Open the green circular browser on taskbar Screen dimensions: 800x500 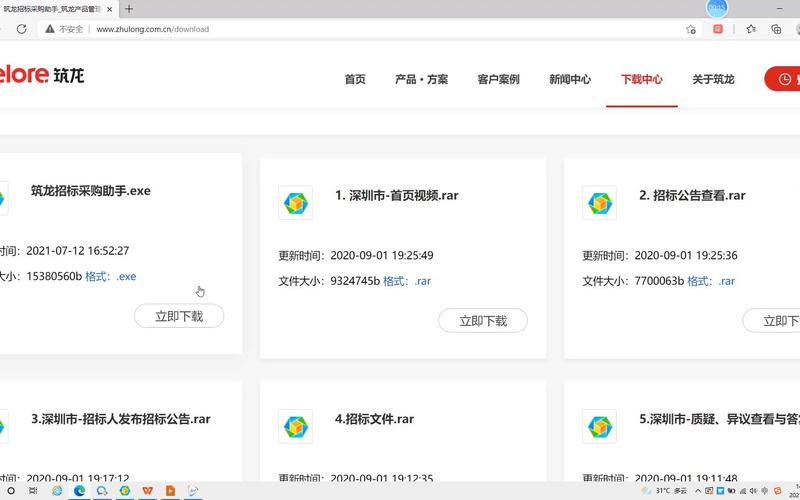(x=125, y=491)
